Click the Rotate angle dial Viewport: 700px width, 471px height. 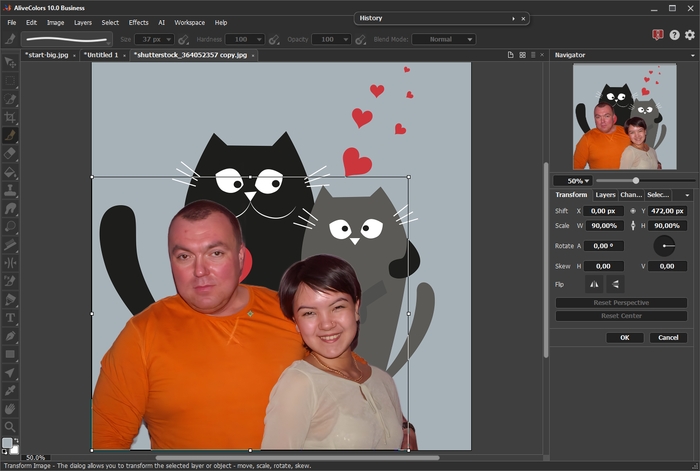tap(664, 246)
